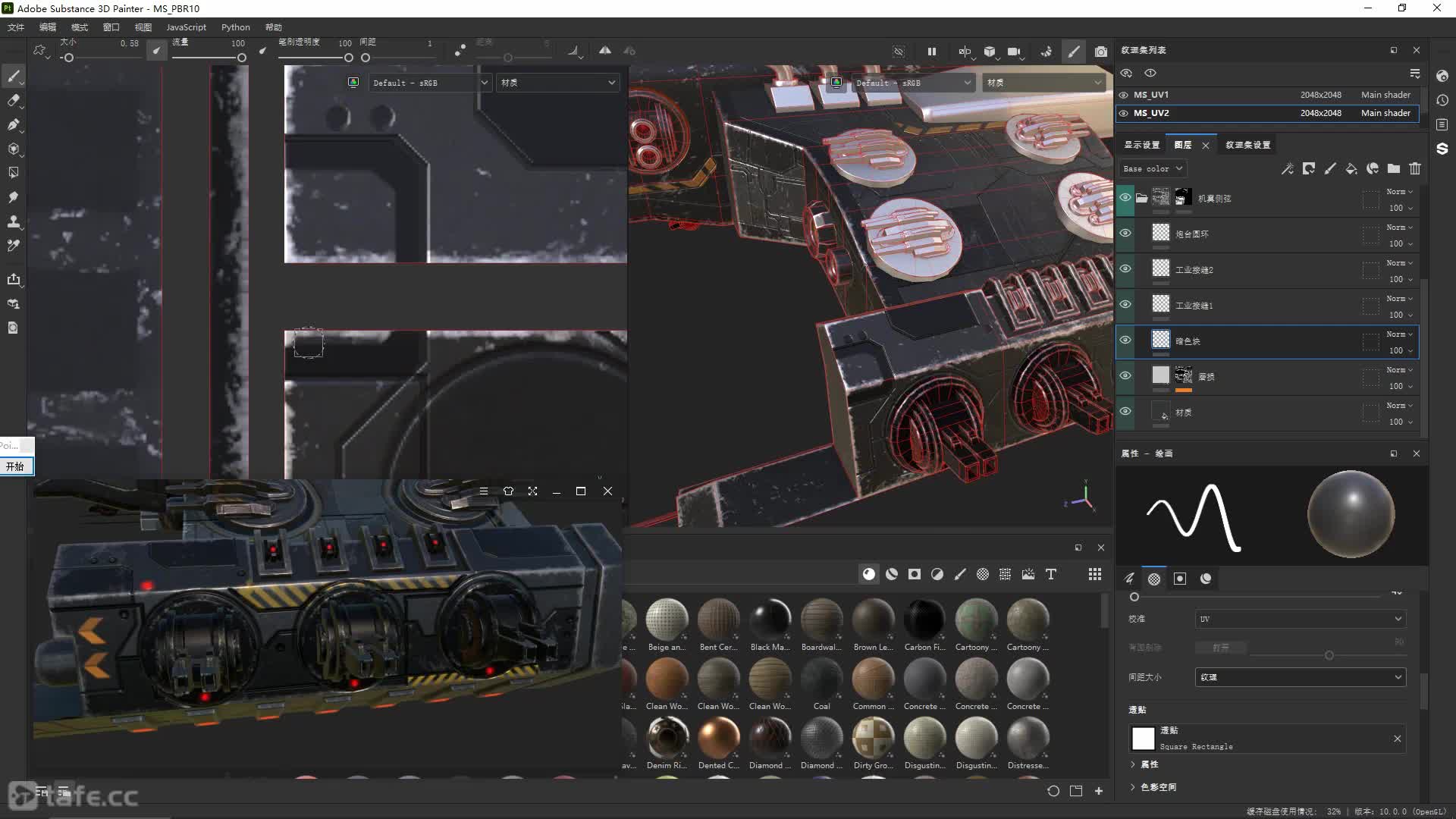Open the brush preset picker dropdown
The image size is (1456, 819).
pyautogui.click(x=40, y=51)
